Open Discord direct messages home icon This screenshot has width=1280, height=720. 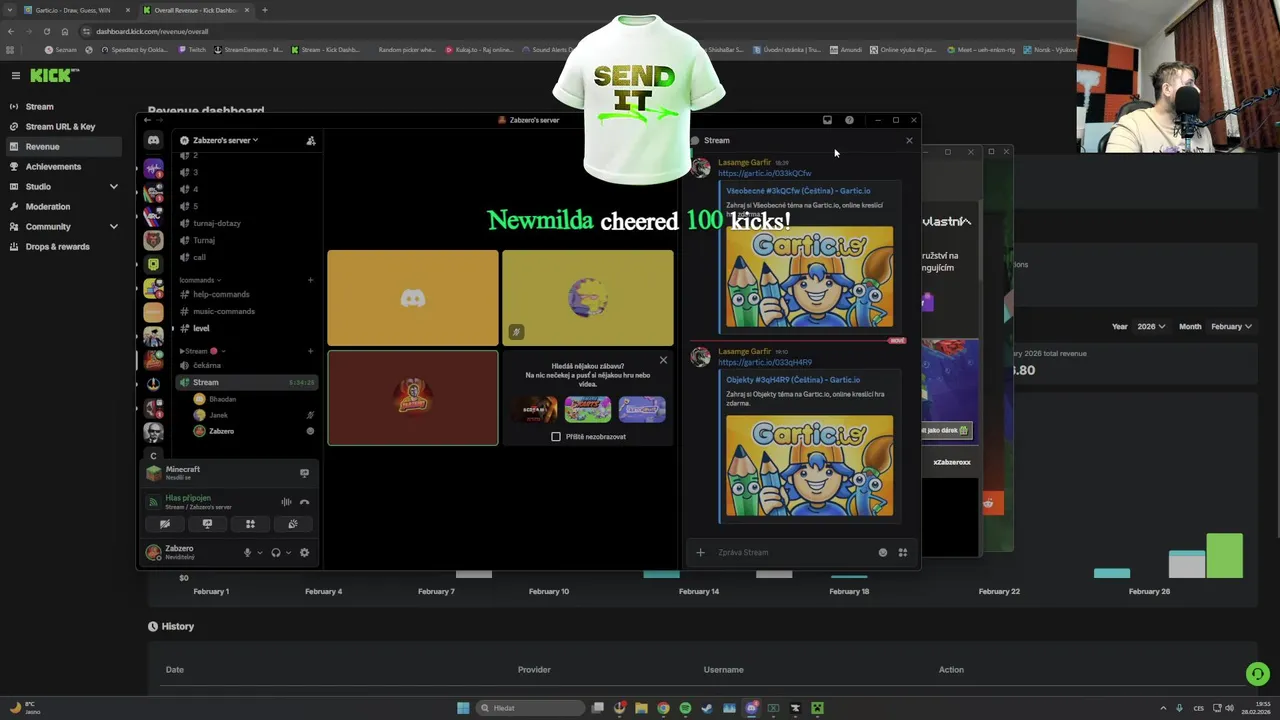153,140
